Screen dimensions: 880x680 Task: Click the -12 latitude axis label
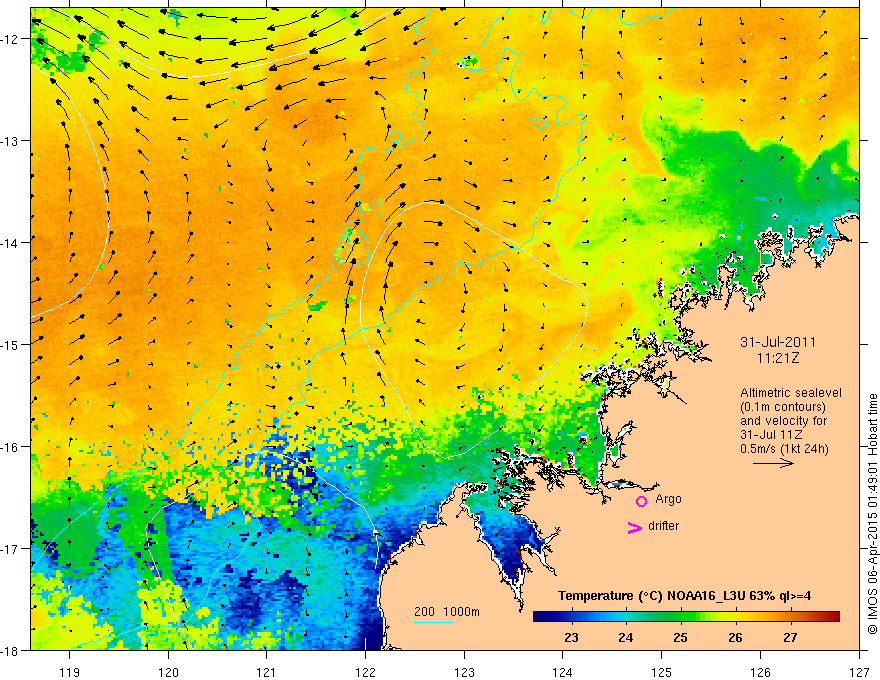click(10, 39)
